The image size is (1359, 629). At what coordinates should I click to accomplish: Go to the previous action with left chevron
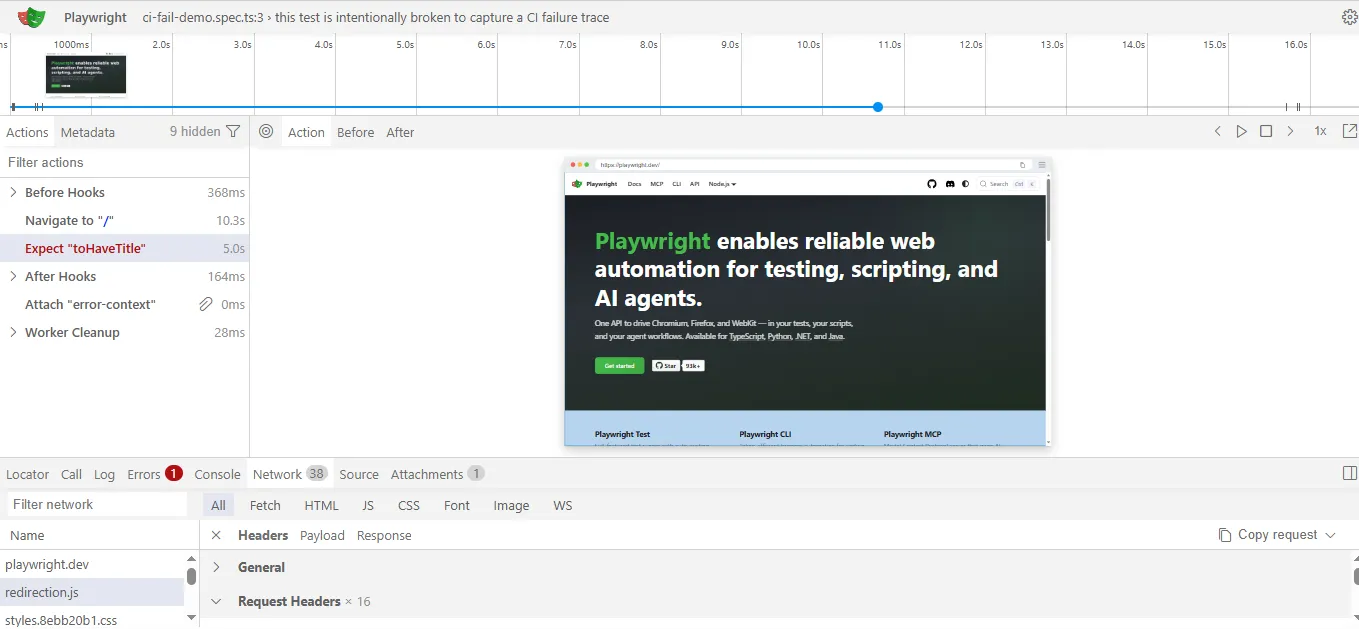[x=1217, y=131]
